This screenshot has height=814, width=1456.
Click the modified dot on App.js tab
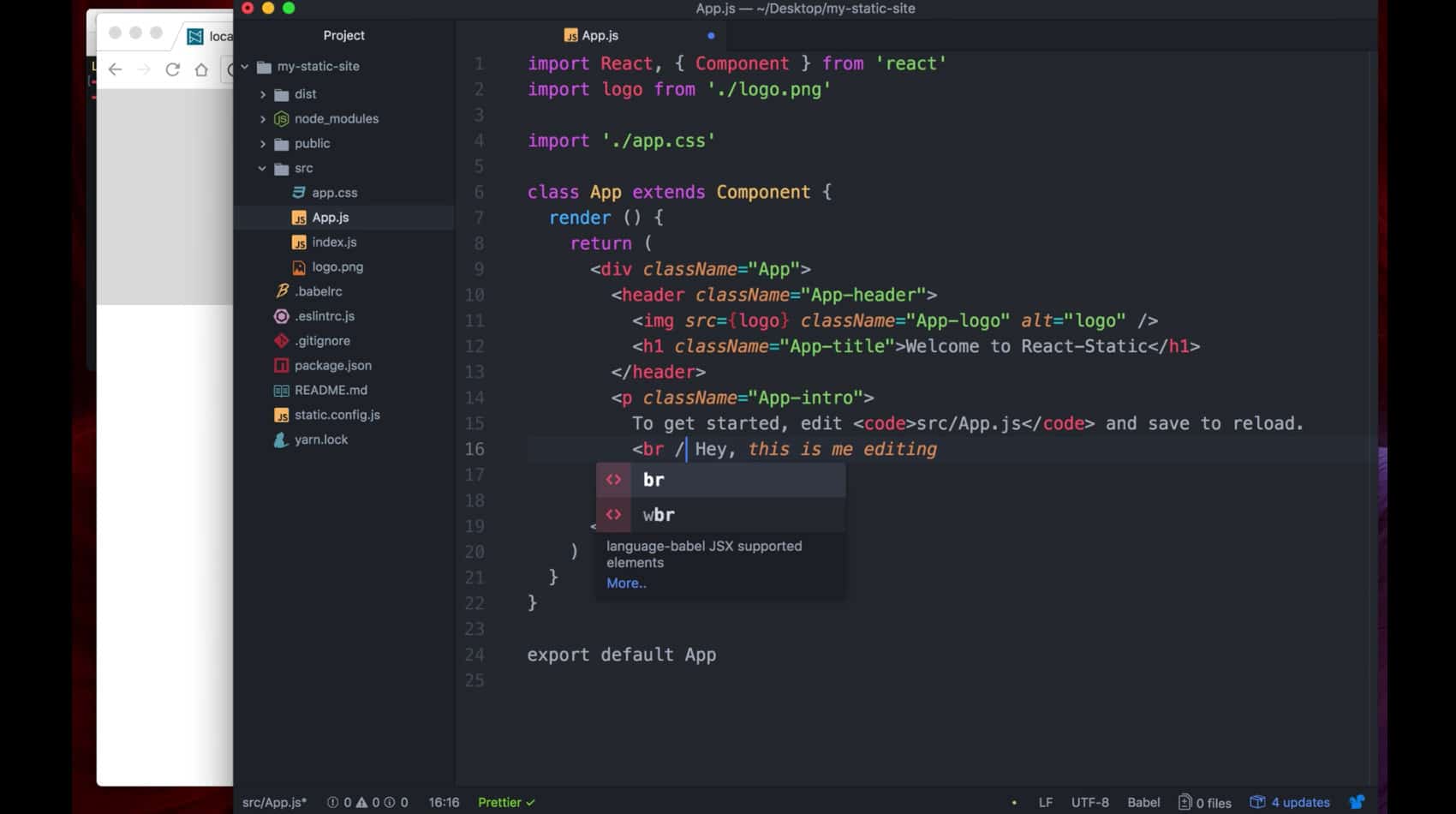click(x=711, y=36)
